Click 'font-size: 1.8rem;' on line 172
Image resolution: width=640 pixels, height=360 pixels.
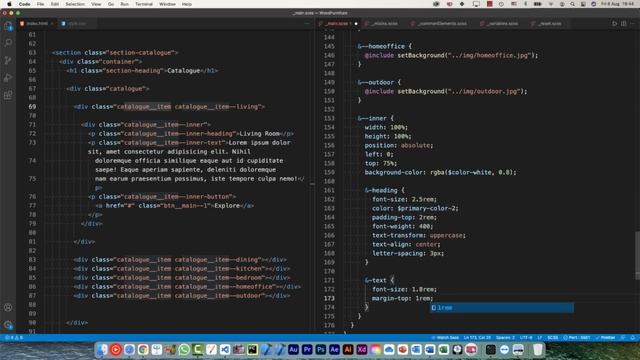pos(404,289)
